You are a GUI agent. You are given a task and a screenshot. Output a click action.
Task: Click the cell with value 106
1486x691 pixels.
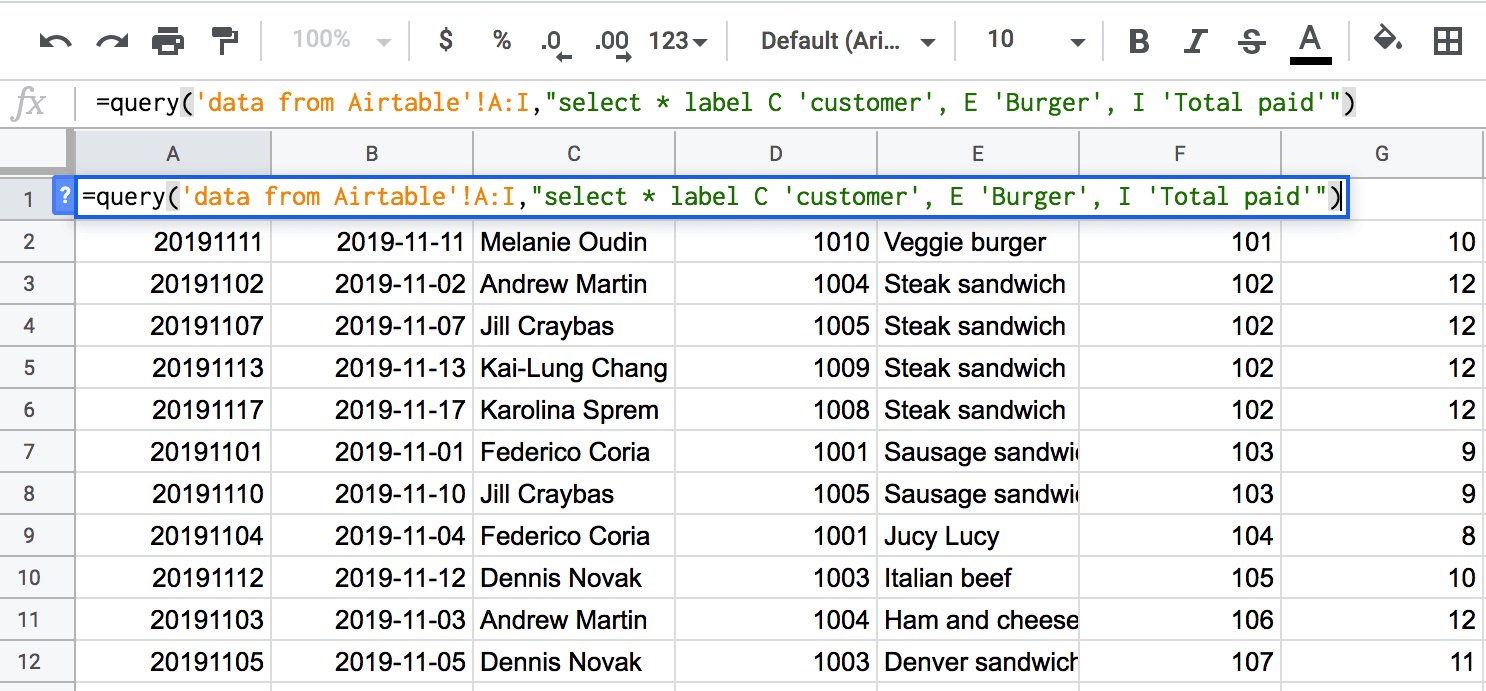[1180, 620]
